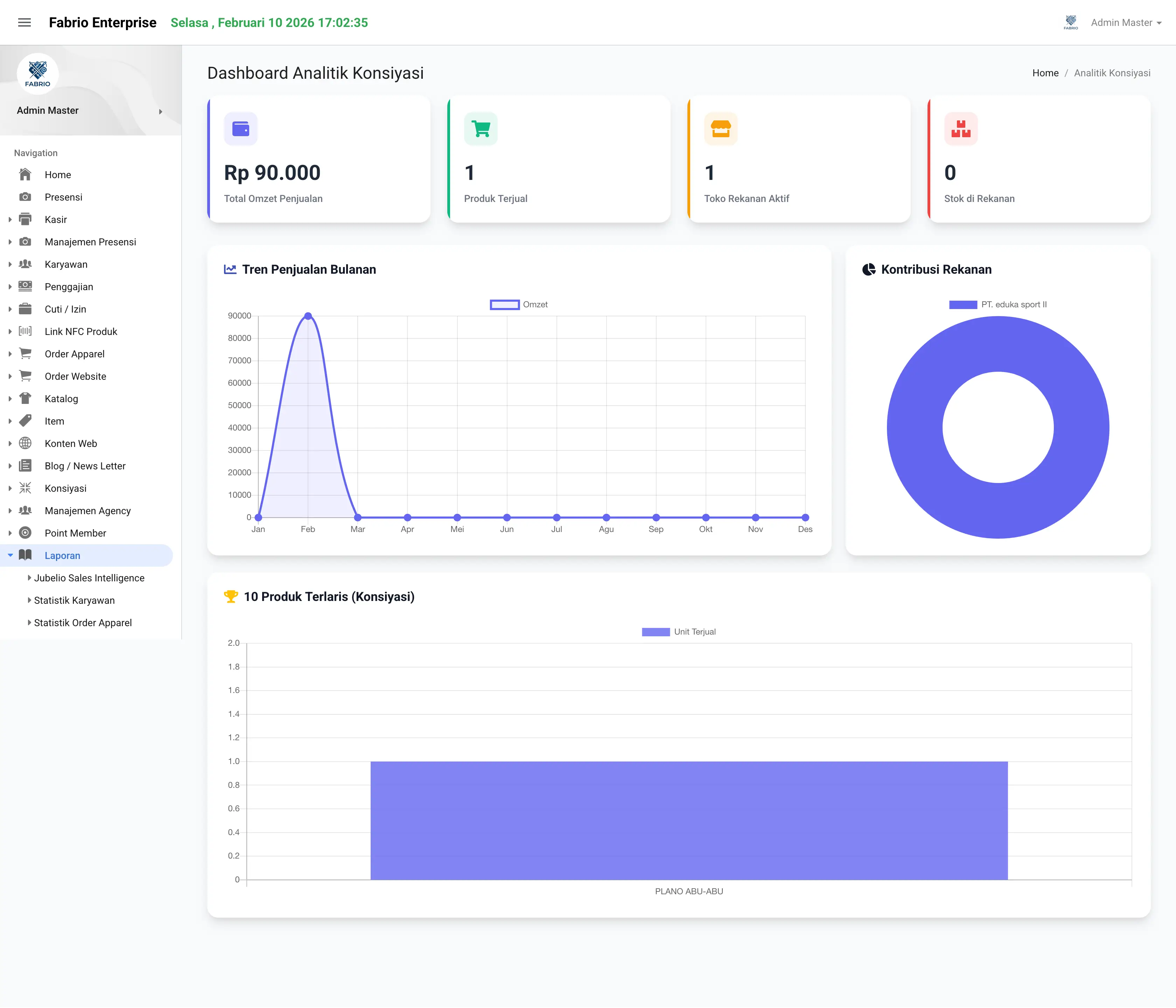Click the Presensi camera icon
This screenshot has width=1176, height=1008.
pyautogui.click(x=25, y=197)
